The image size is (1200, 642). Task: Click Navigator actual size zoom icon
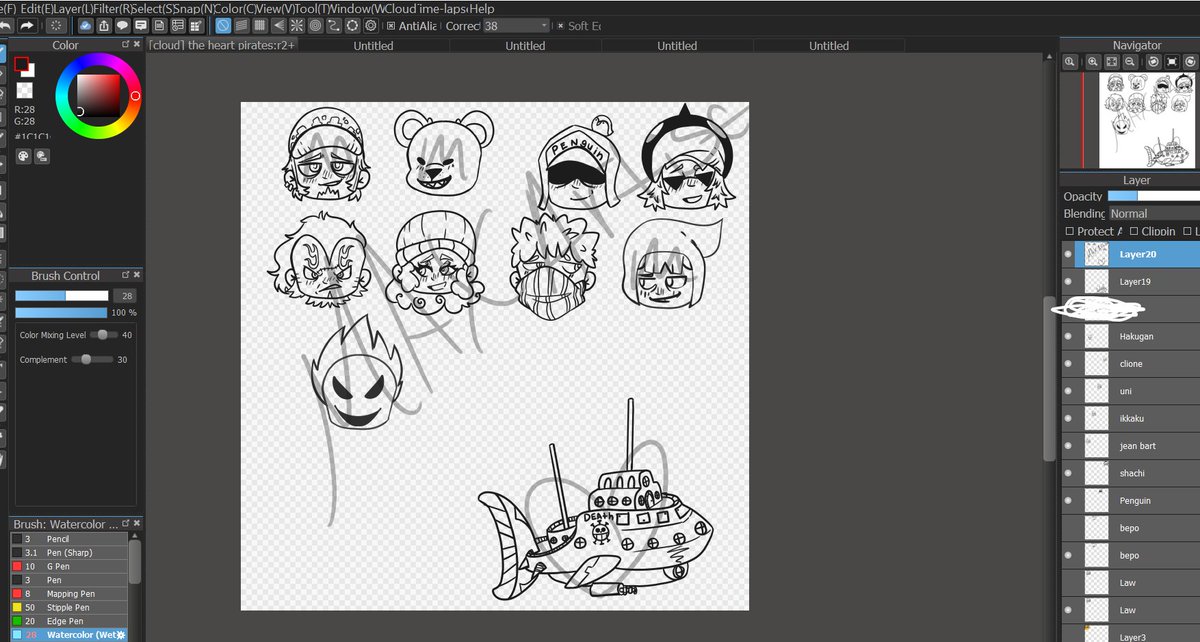tap(1070, 62)
